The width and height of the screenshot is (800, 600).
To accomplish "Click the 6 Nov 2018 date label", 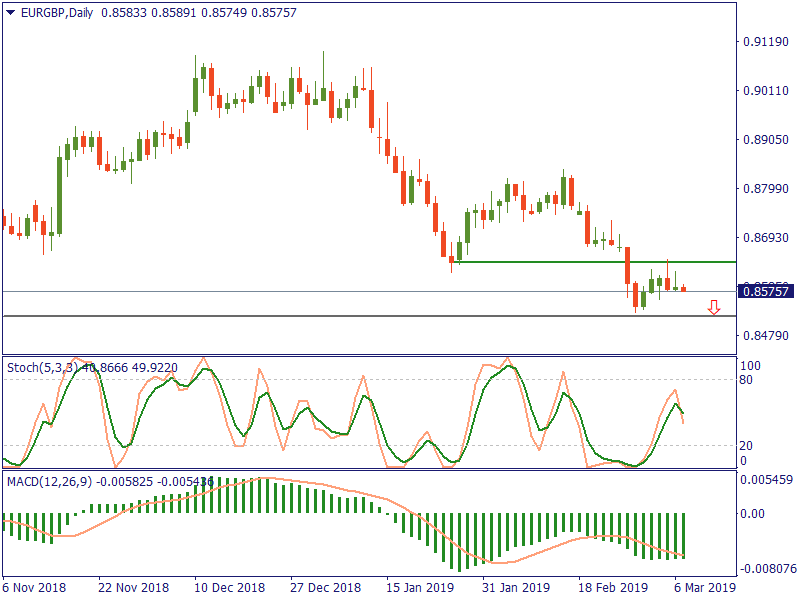I will pos(34,588).
